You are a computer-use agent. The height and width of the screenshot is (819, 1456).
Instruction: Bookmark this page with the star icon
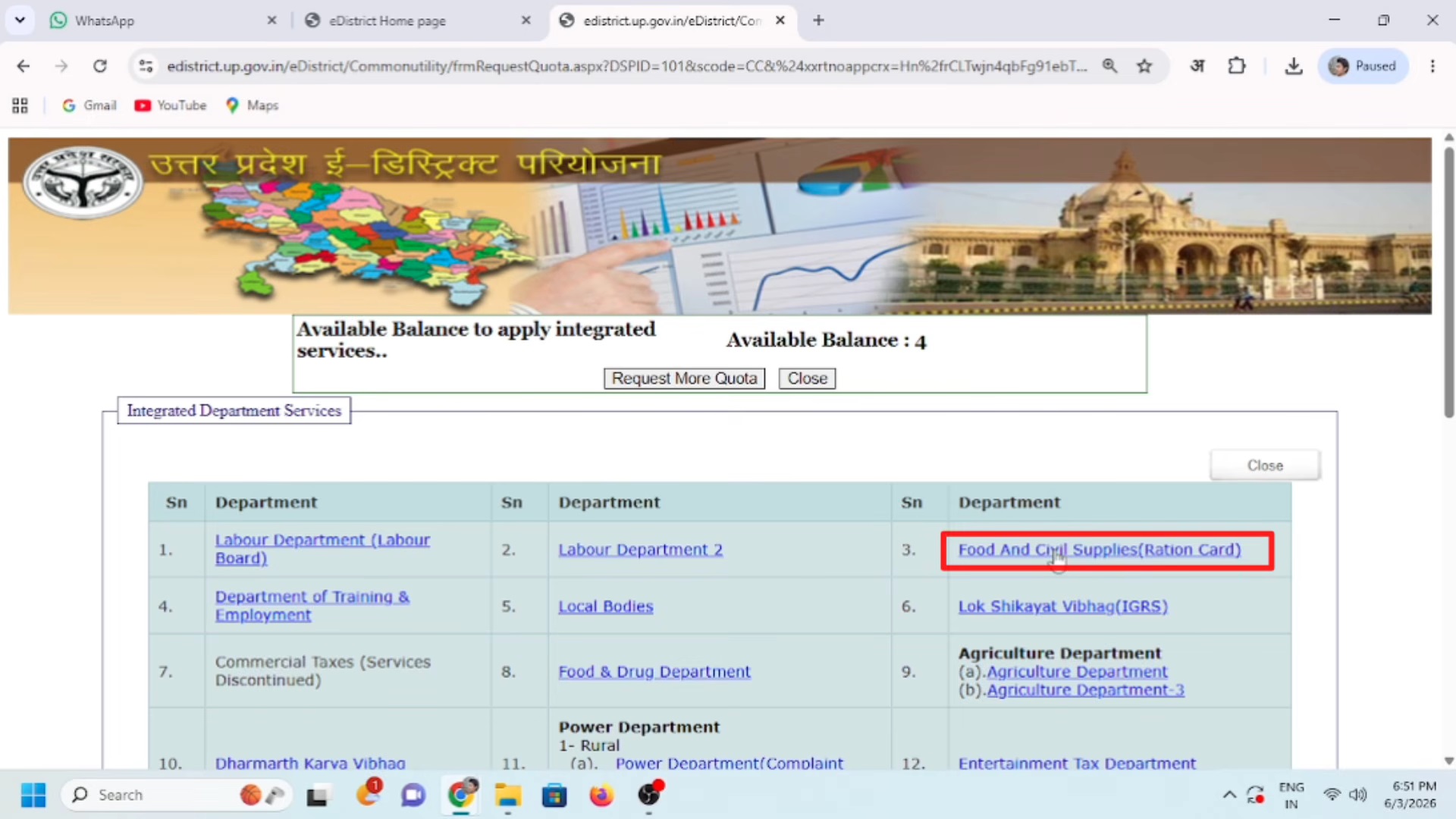pos(1144,66)
